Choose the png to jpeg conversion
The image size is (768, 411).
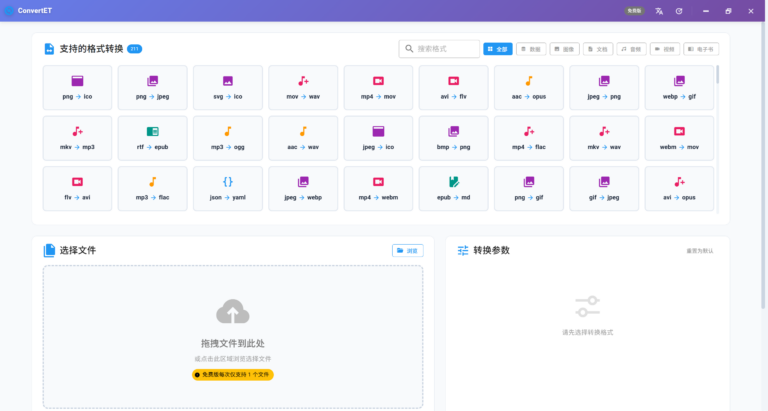click(x=152, y=88)
